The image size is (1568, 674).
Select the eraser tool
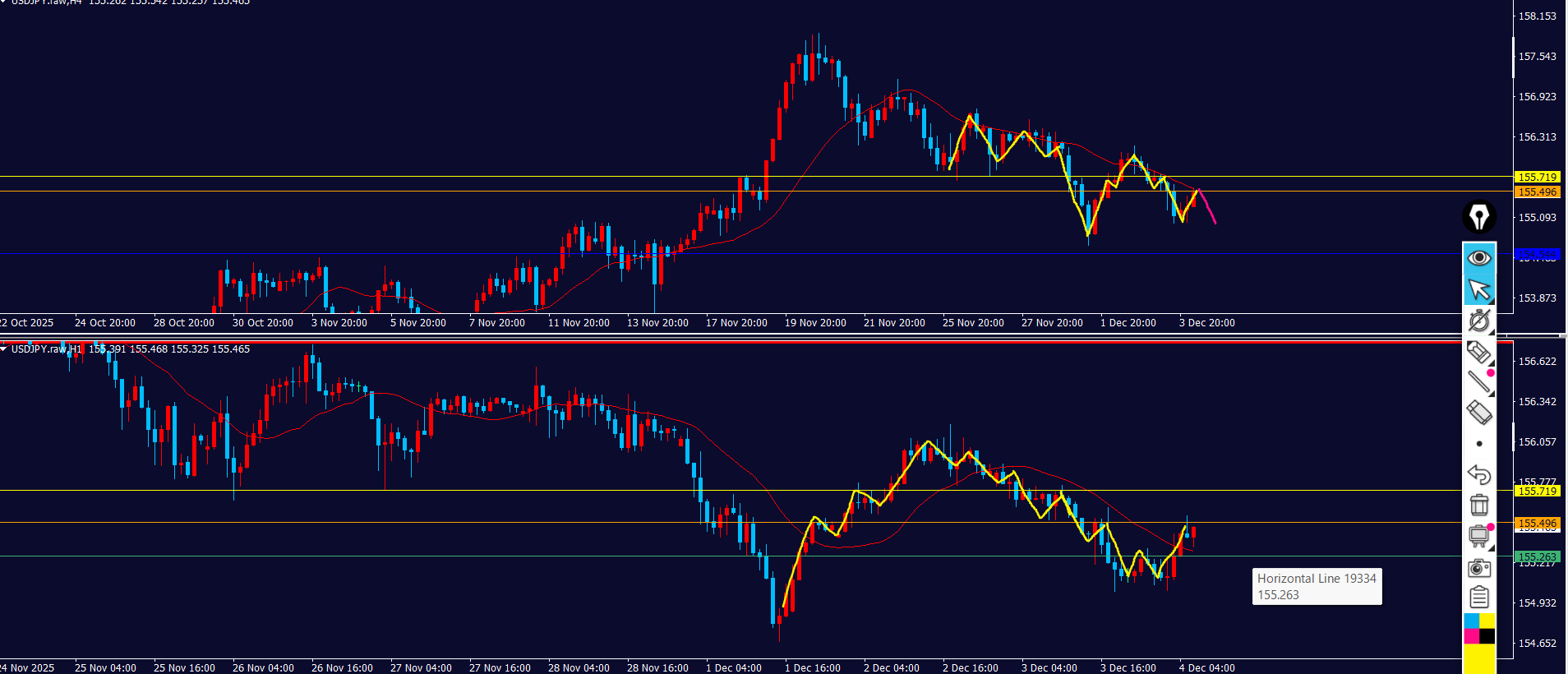[x=1479, y=412]
